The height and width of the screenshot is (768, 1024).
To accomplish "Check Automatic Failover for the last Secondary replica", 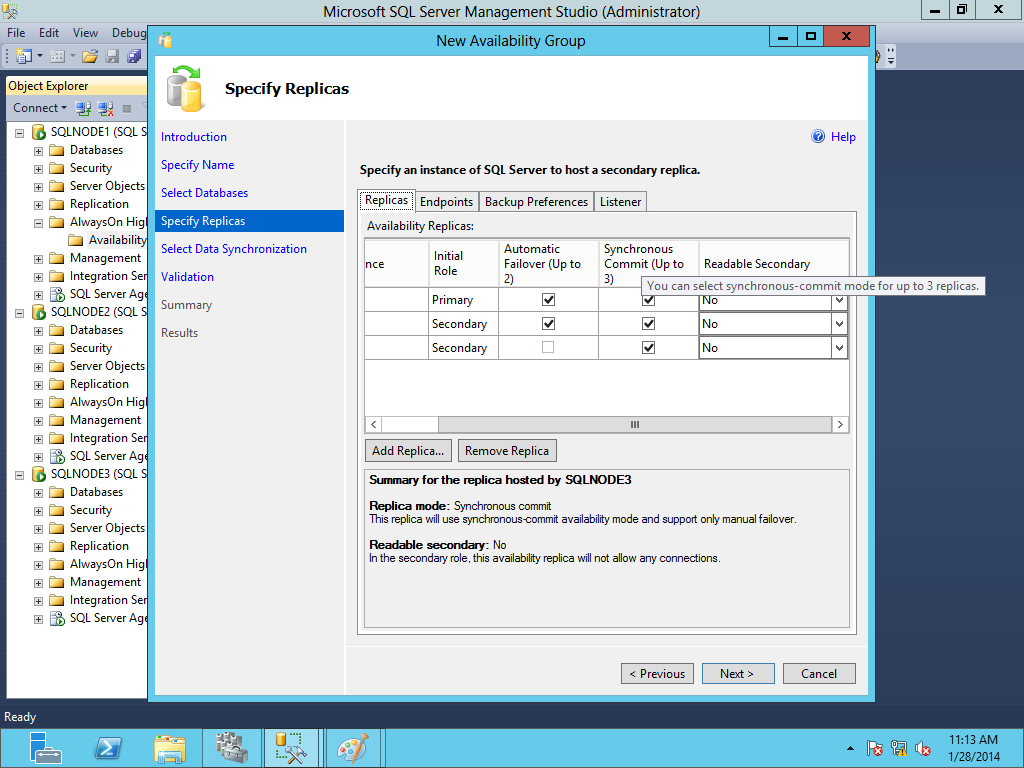I will (x=549, y=347).
